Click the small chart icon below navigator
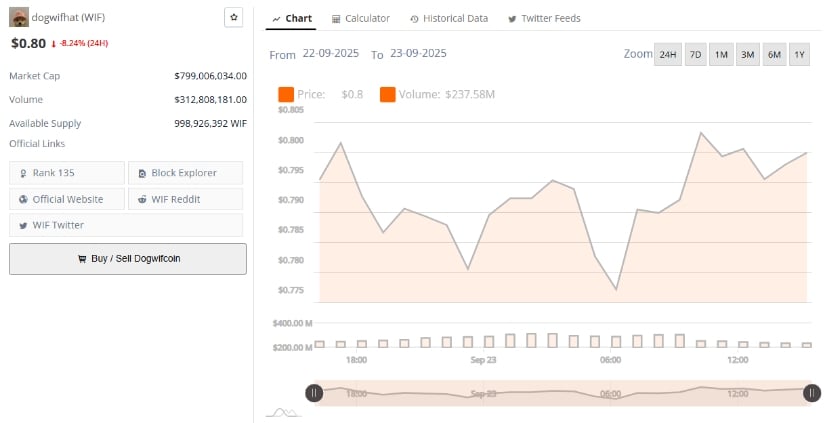825x423 pixels. (284, 412)
